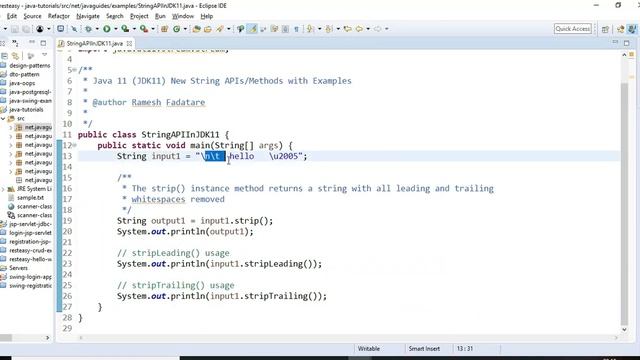This screenshot has height=360, width=640.
Task: Click the Debug bug icon
Action: 88,29
